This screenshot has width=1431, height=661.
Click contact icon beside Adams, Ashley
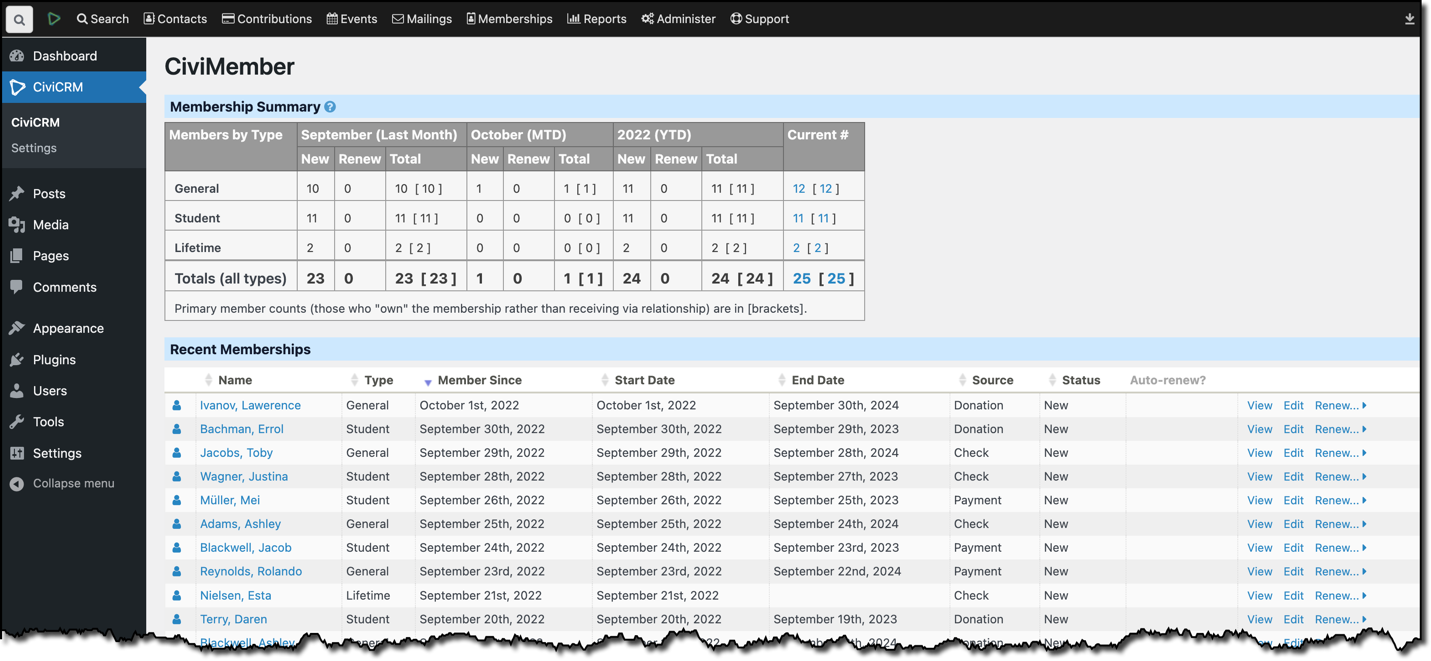click(x=177, y=524)
